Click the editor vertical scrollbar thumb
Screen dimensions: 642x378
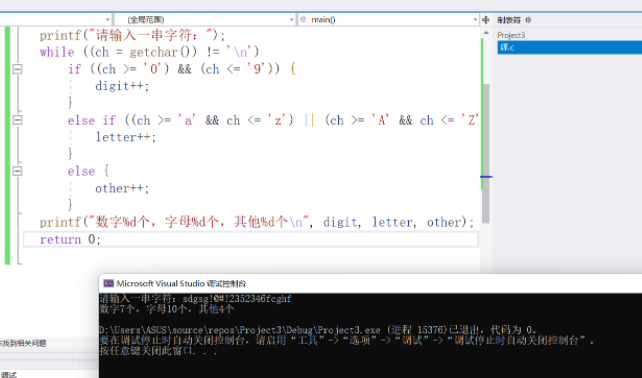486,154
